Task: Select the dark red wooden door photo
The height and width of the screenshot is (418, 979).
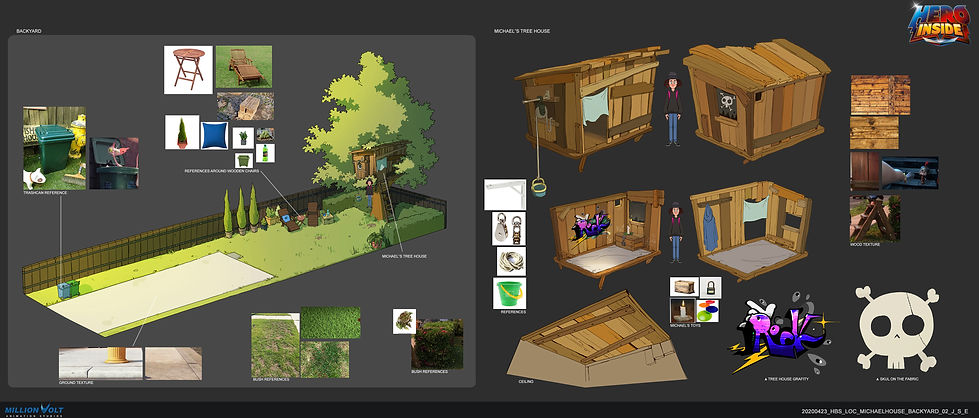Action: (x=865, y=171)
